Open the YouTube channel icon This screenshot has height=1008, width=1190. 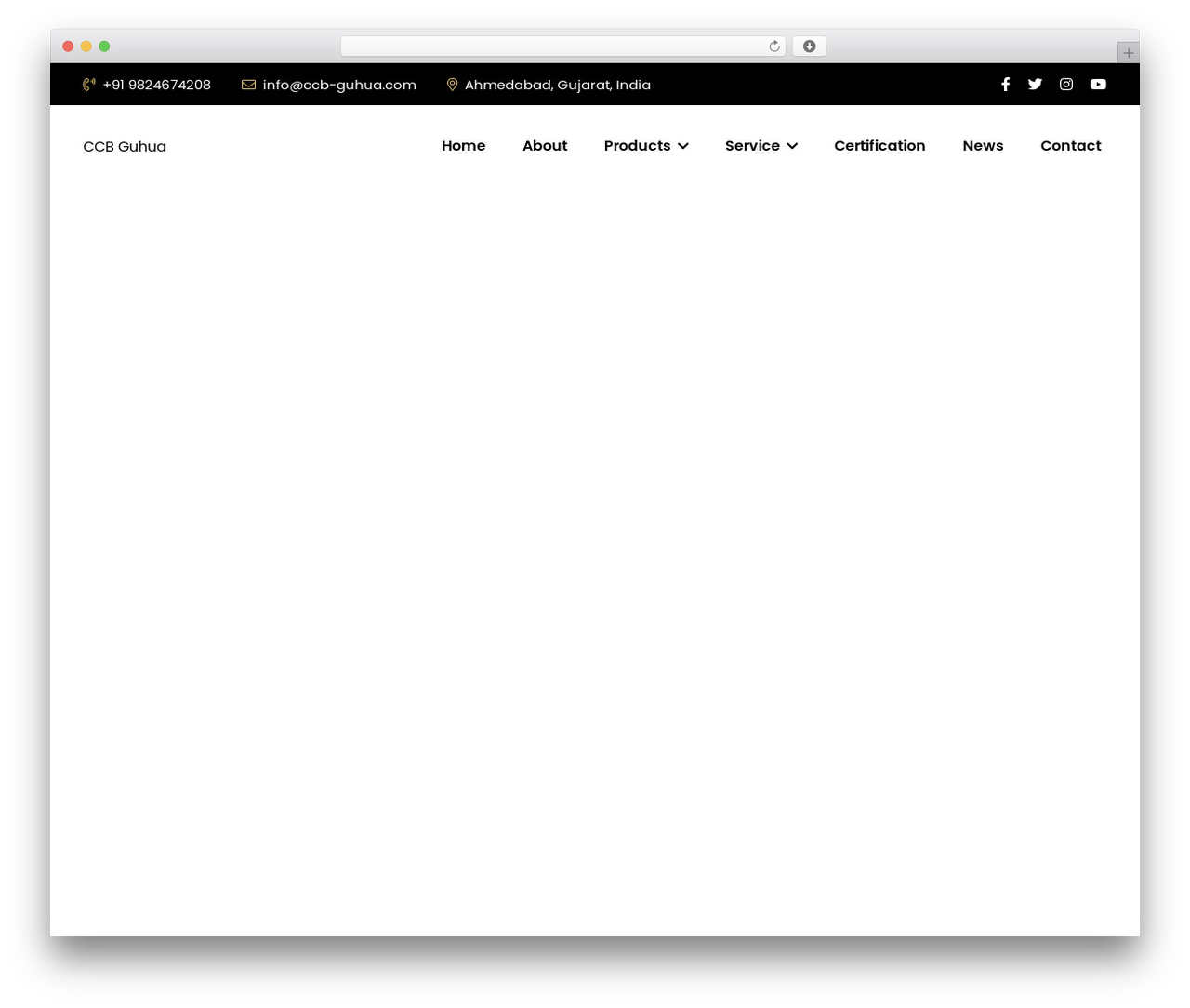(1098, 84)
